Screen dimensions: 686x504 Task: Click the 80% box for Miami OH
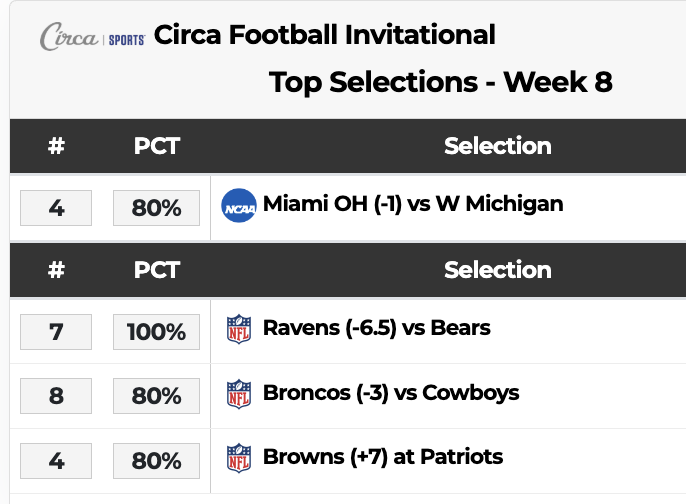pyautogui.click(x=157, y=208)
